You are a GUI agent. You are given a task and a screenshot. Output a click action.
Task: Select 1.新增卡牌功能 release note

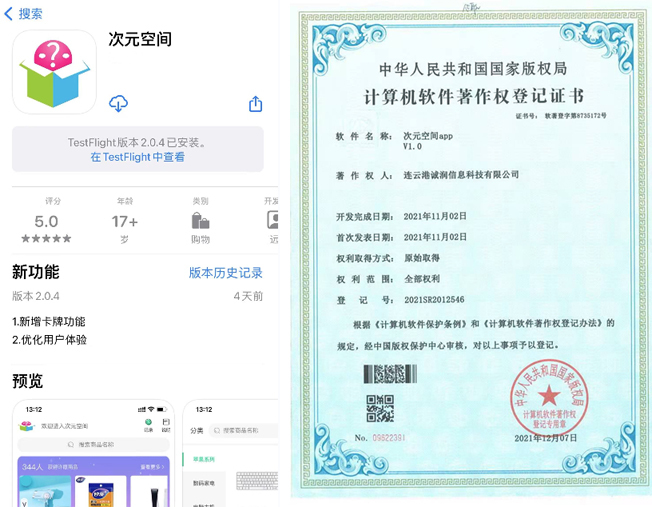[x=49, y=322]
